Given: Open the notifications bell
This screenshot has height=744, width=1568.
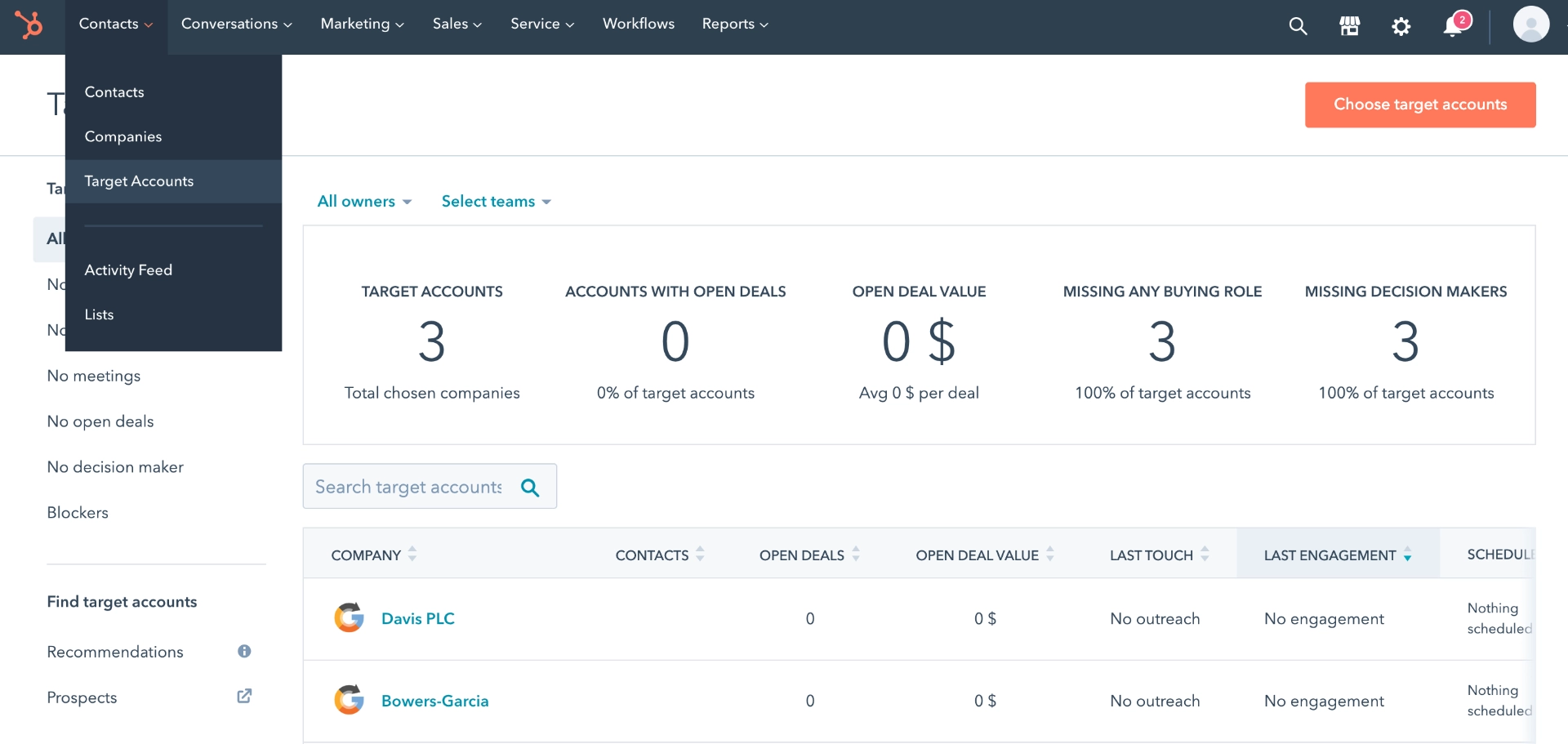Looking at the screenshot, I should 1452,27.
